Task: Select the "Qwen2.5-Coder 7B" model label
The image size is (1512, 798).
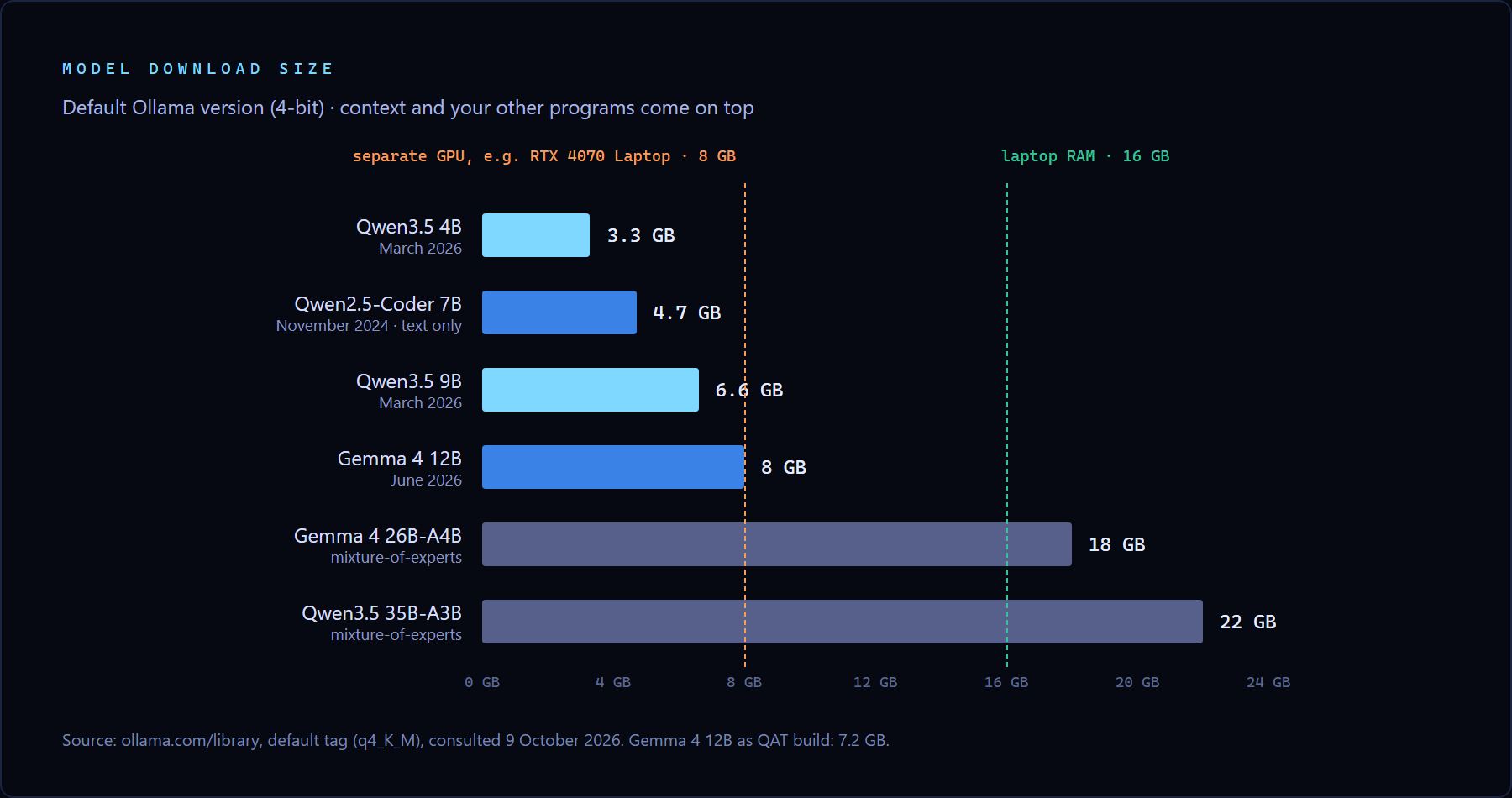Action: click(x=378, y=304)
